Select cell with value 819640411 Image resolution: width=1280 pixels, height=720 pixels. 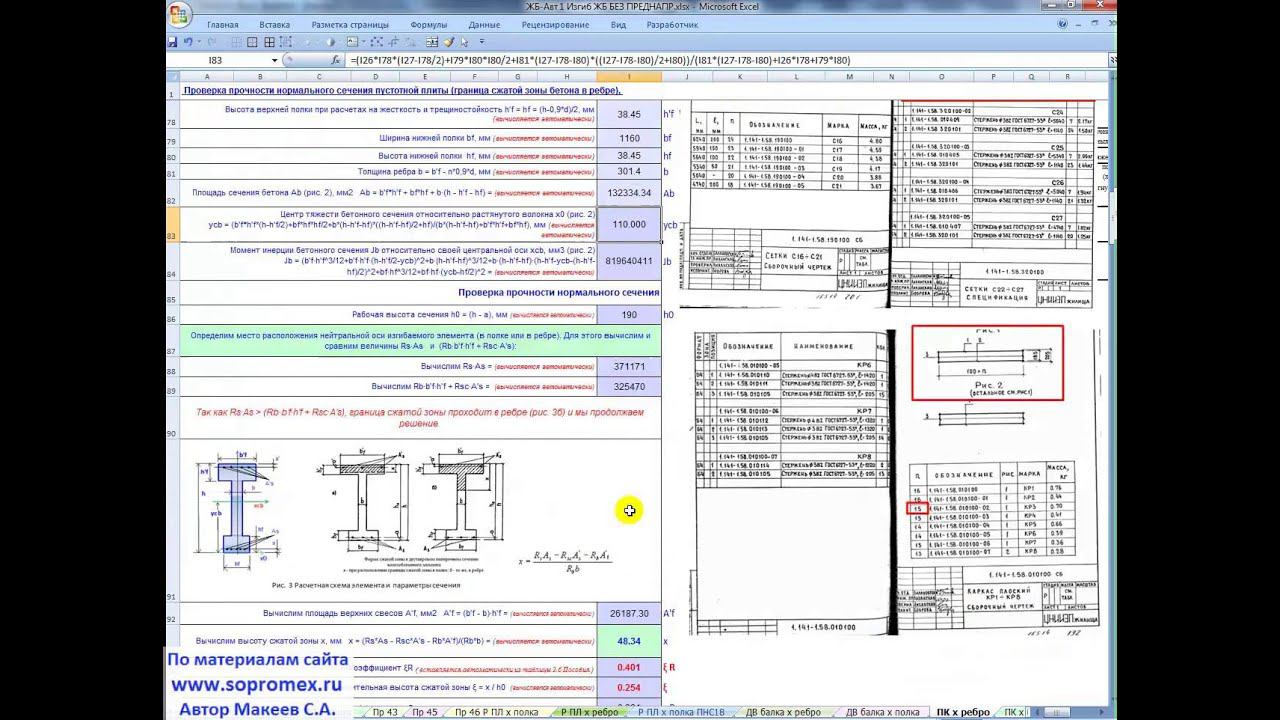click(629, 262)
